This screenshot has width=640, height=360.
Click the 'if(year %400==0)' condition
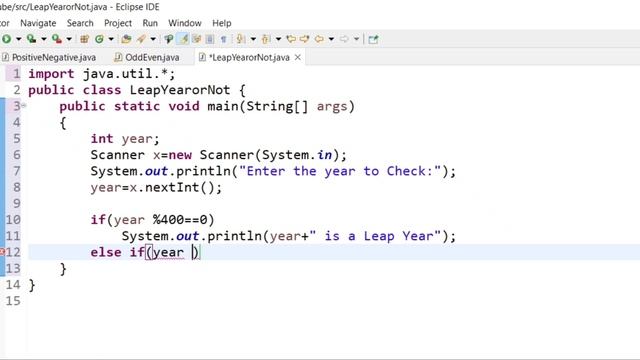coord(152,220)
